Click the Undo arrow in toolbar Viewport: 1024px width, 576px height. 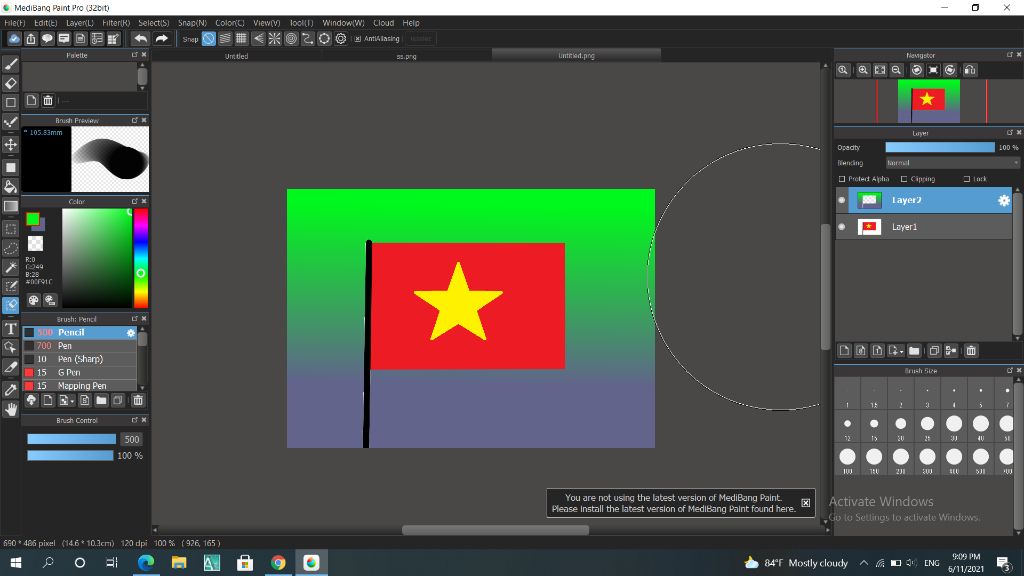pos(140,39)
